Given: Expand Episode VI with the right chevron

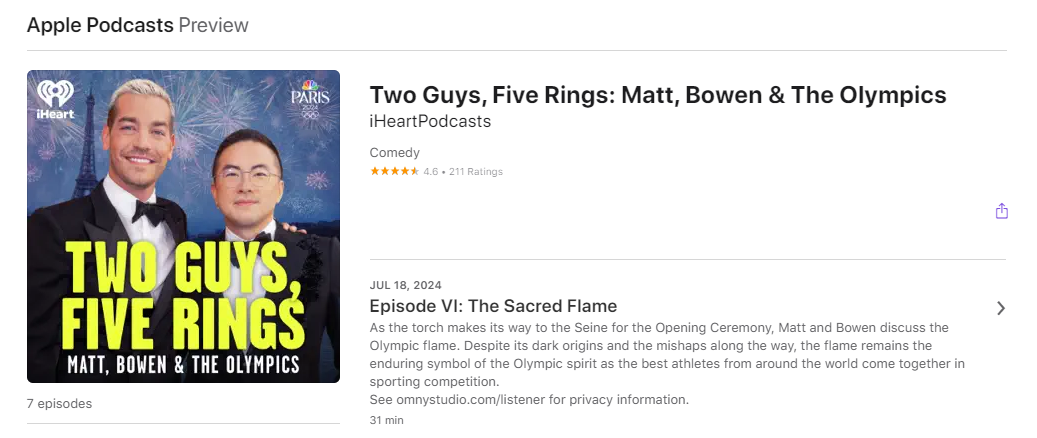Looking at the screenshot, I should (x=1001, y=308).
